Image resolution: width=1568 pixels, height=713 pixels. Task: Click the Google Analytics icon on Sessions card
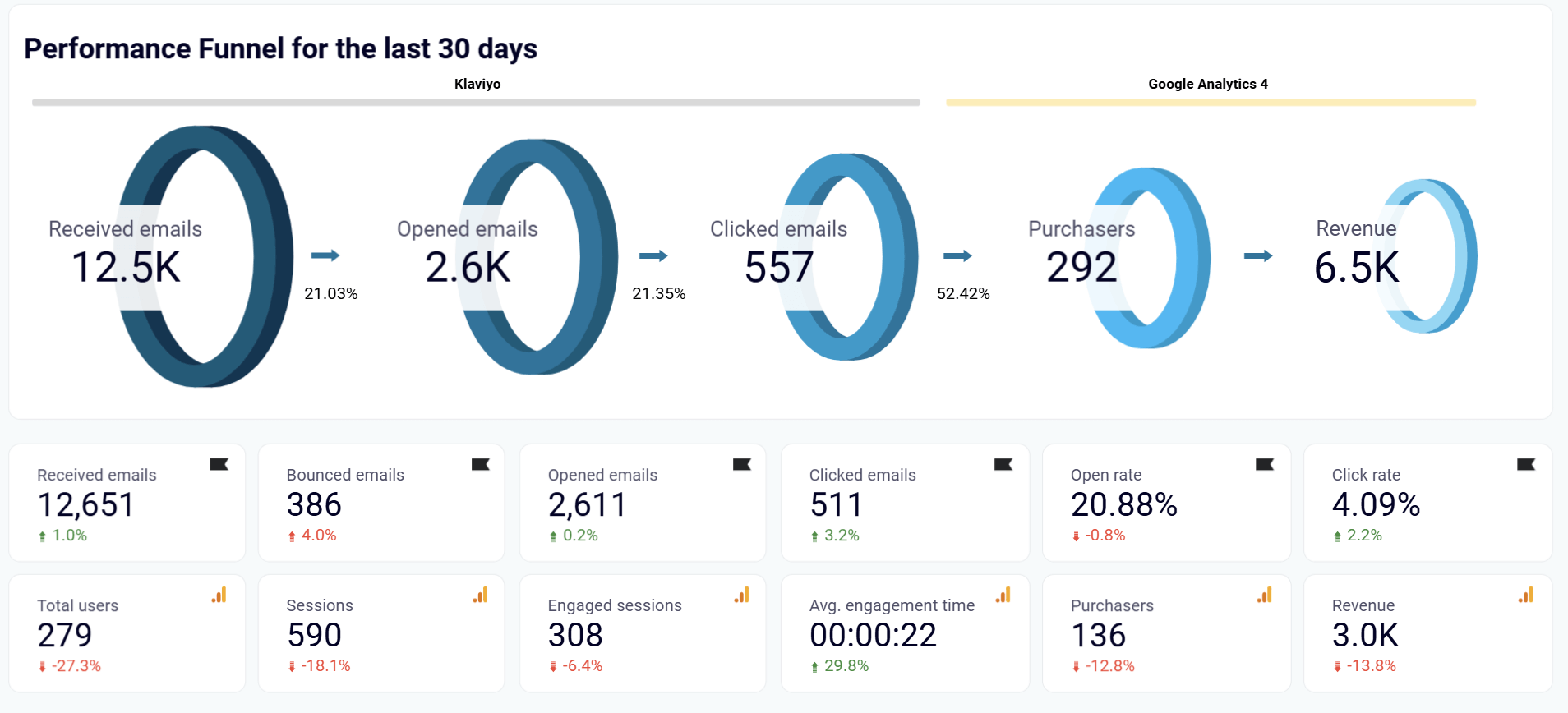pos(480,596)
